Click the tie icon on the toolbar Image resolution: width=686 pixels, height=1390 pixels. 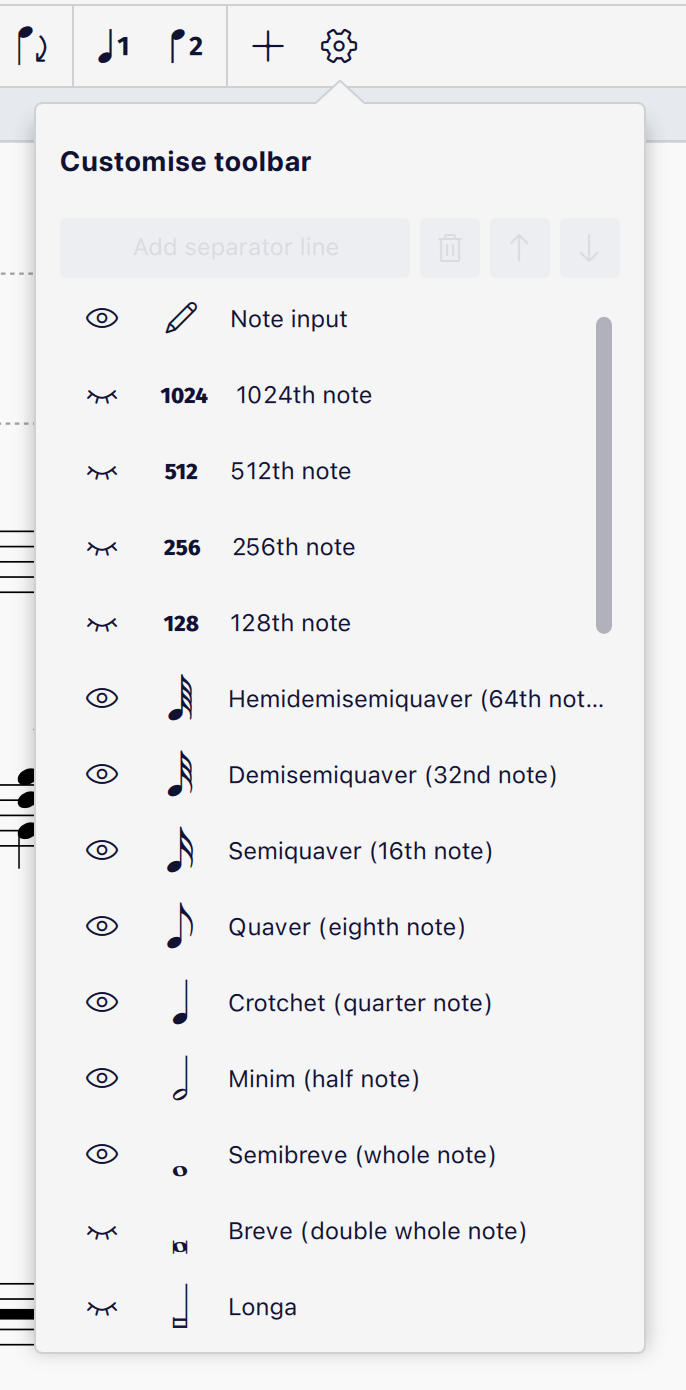[34, 46]
